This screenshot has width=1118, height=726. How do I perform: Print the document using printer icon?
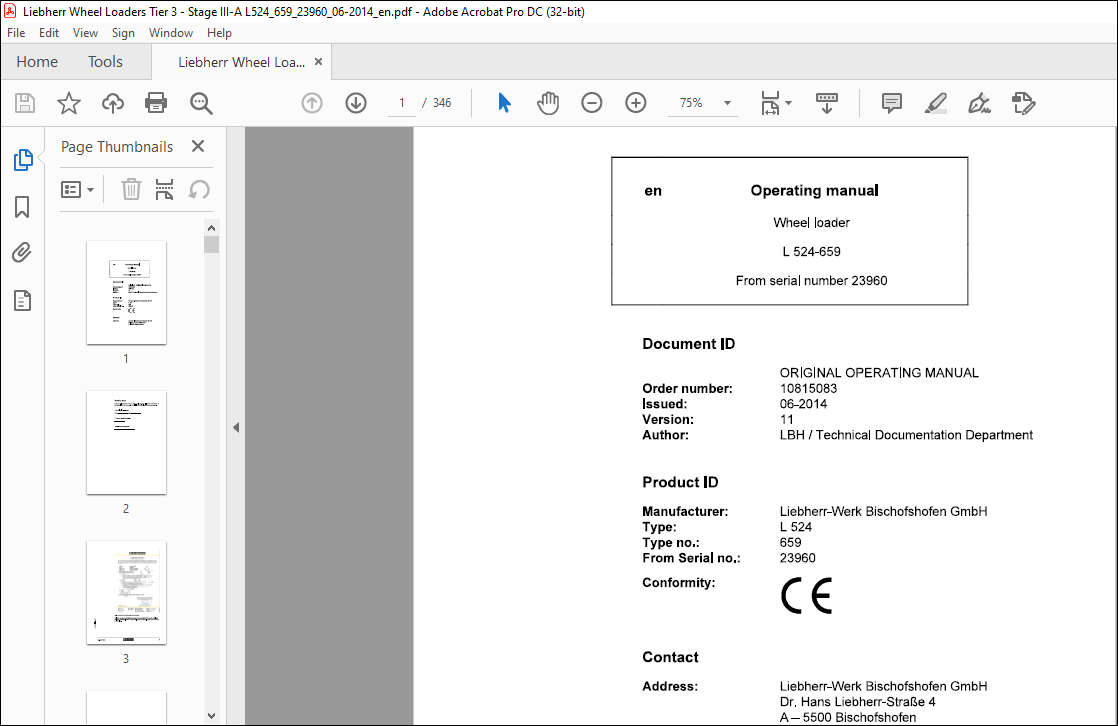pos(156,103)
